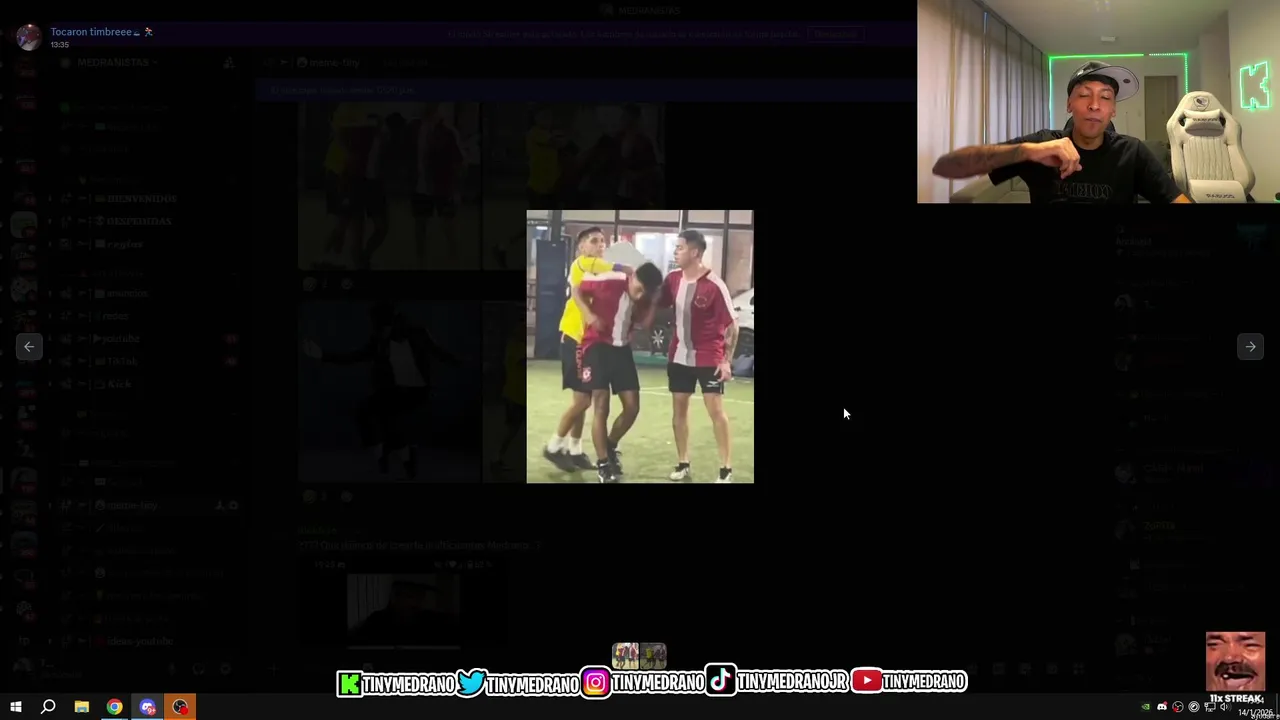Select the second thumbnail in the bottom strip

pyautogui.click(x=653, y=656)
